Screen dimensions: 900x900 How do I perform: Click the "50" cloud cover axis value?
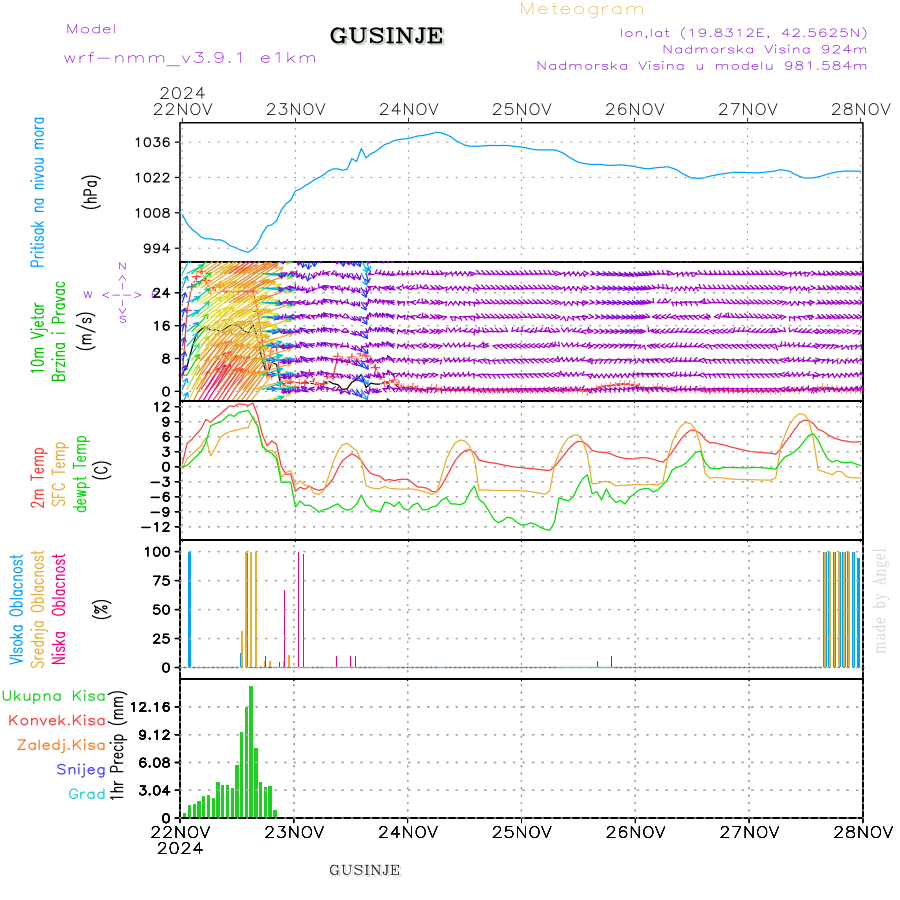point(162,610)
